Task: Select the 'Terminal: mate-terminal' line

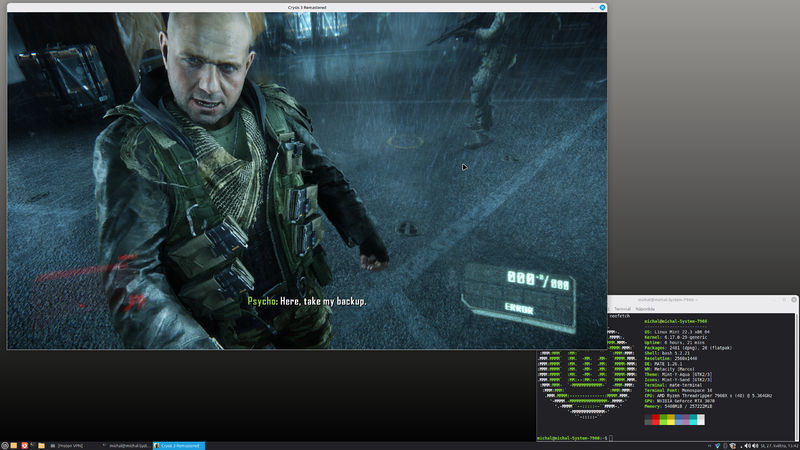Action: tap(673, 385)
